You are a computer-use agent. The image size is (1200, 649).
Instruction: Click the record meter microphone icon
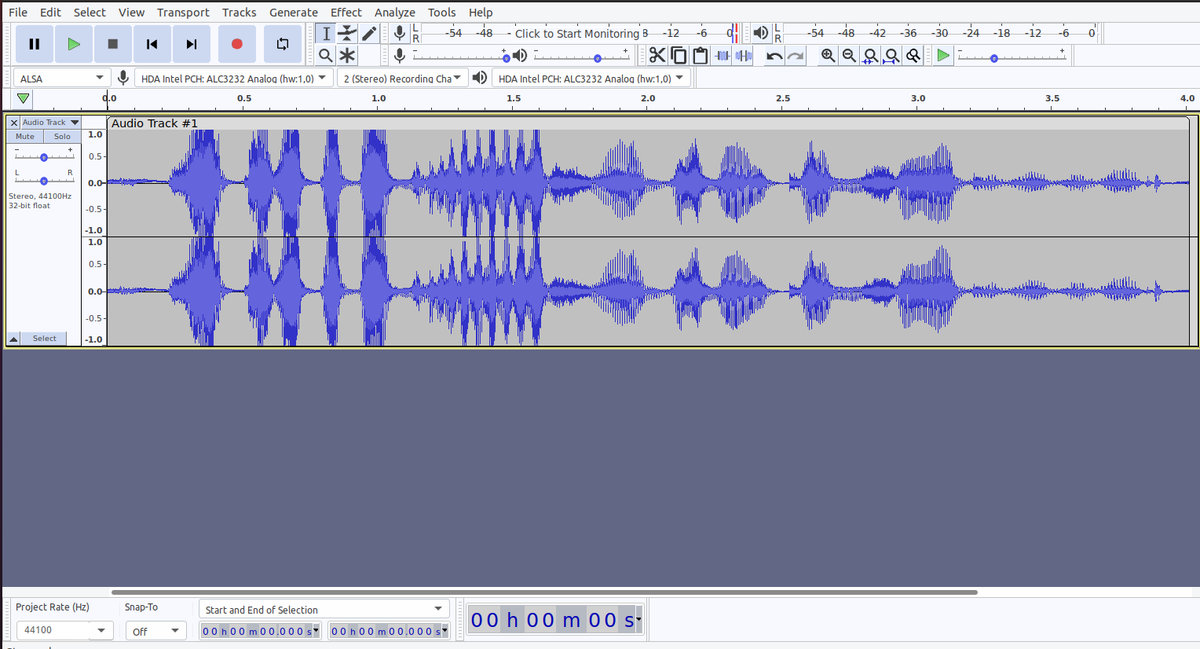click(x=399, y=33)
